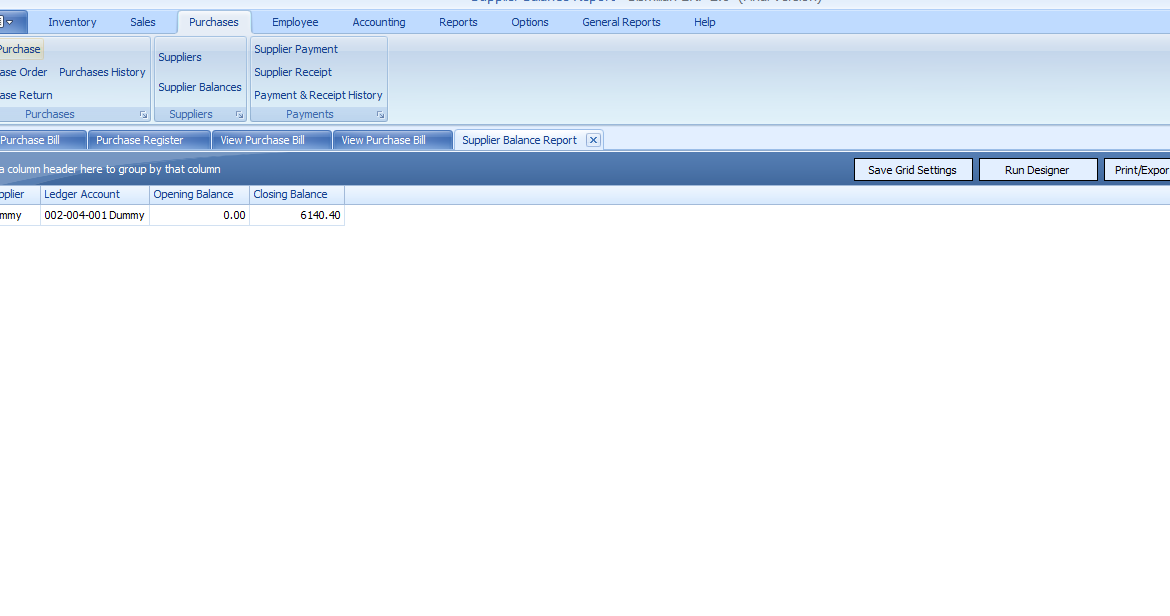1170x616 pixels.
Task: Select the Employee ribbon tab
Action: point(295,22)
